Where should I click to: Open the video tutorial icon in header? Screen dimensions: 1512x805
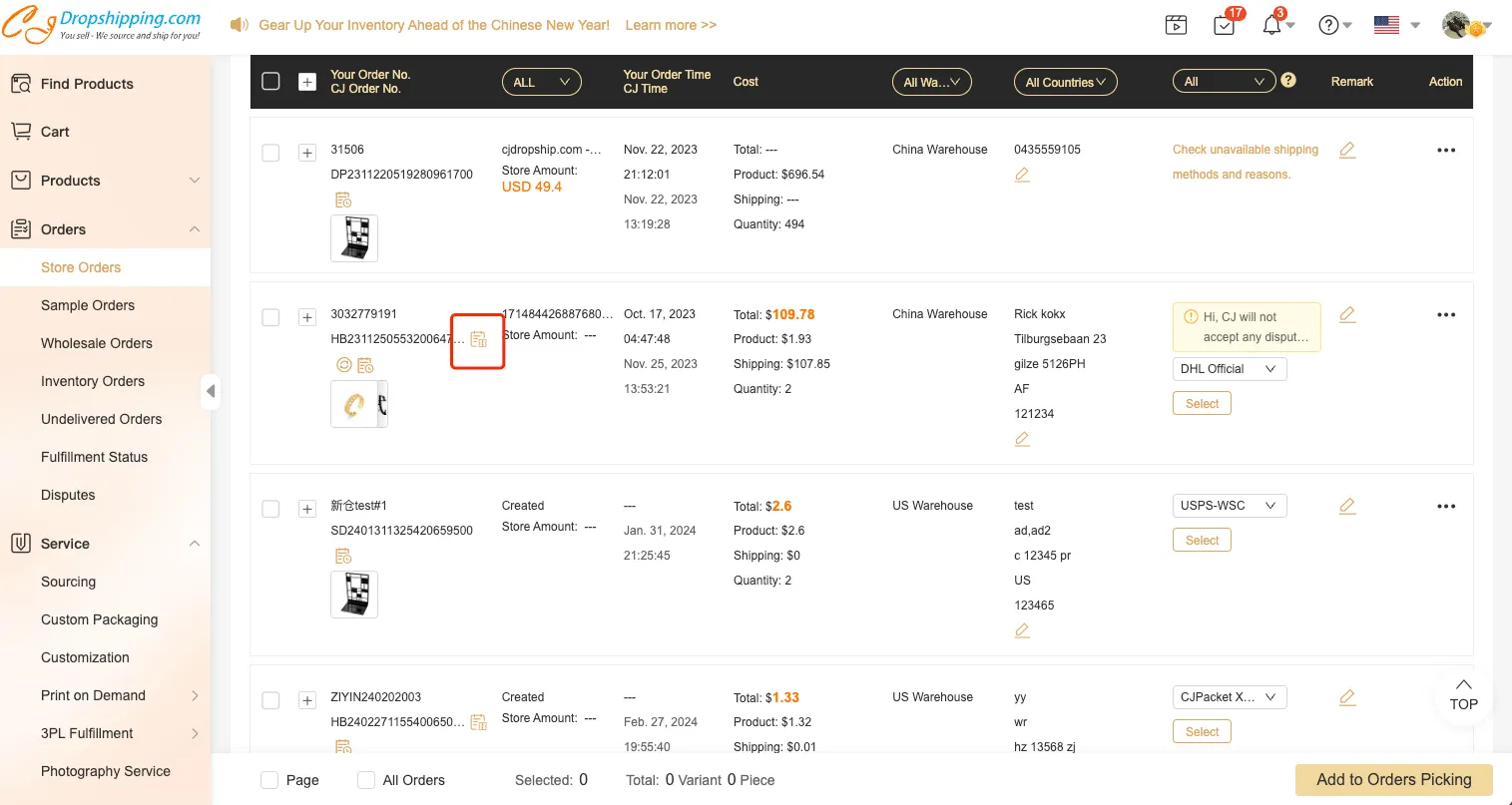click(1177, 25)
